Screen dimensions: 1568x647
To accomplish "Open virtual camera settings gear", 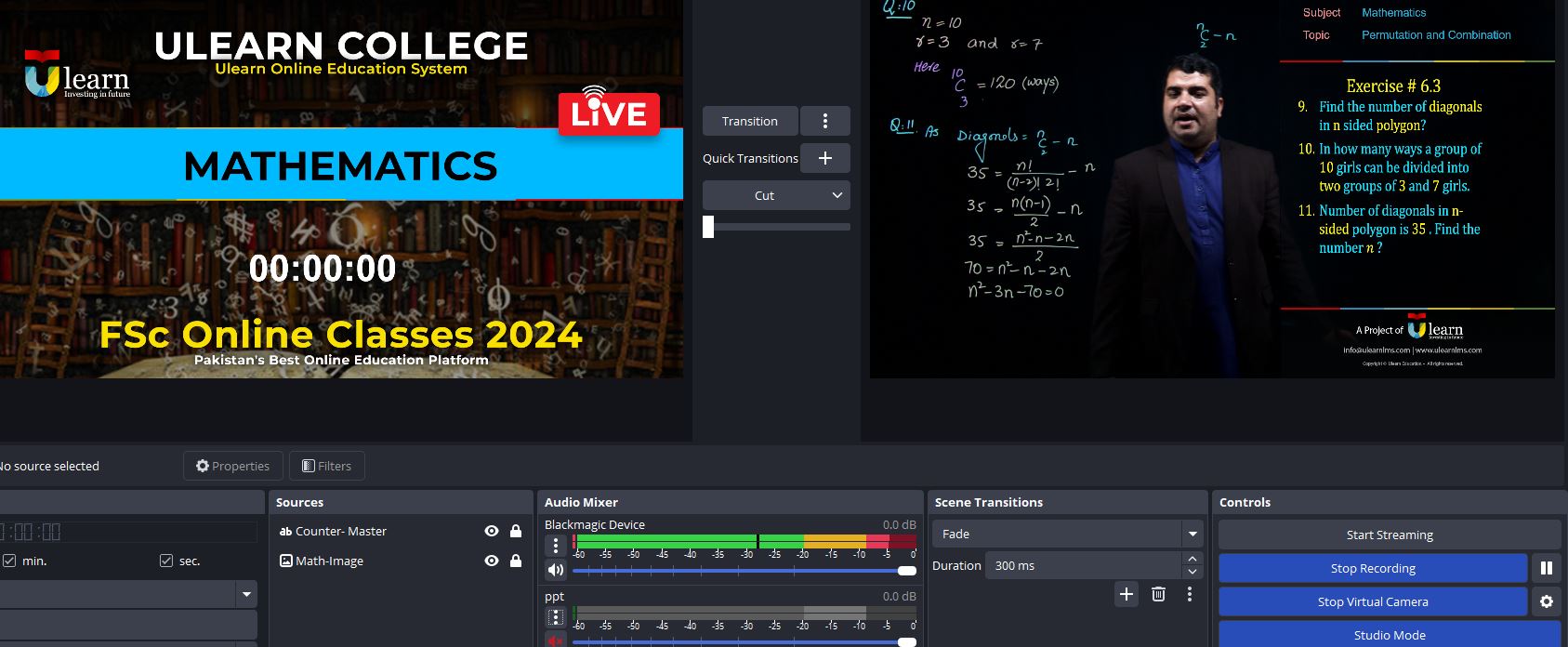I will (x=1546, y=601).
